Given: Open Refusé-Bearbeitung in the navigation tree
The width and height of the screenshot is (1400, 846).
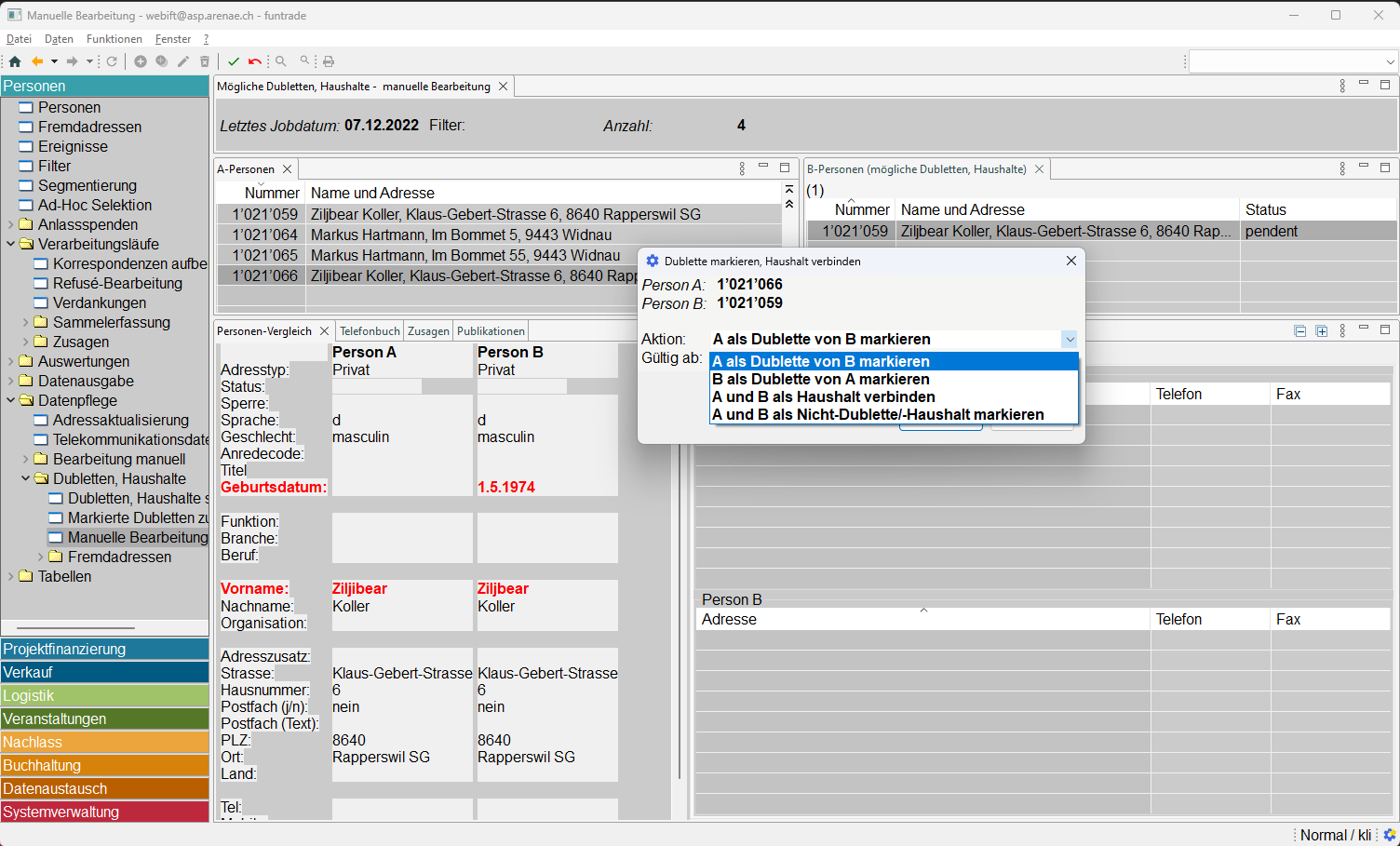Looking at the screenshot, I should 117,283.
